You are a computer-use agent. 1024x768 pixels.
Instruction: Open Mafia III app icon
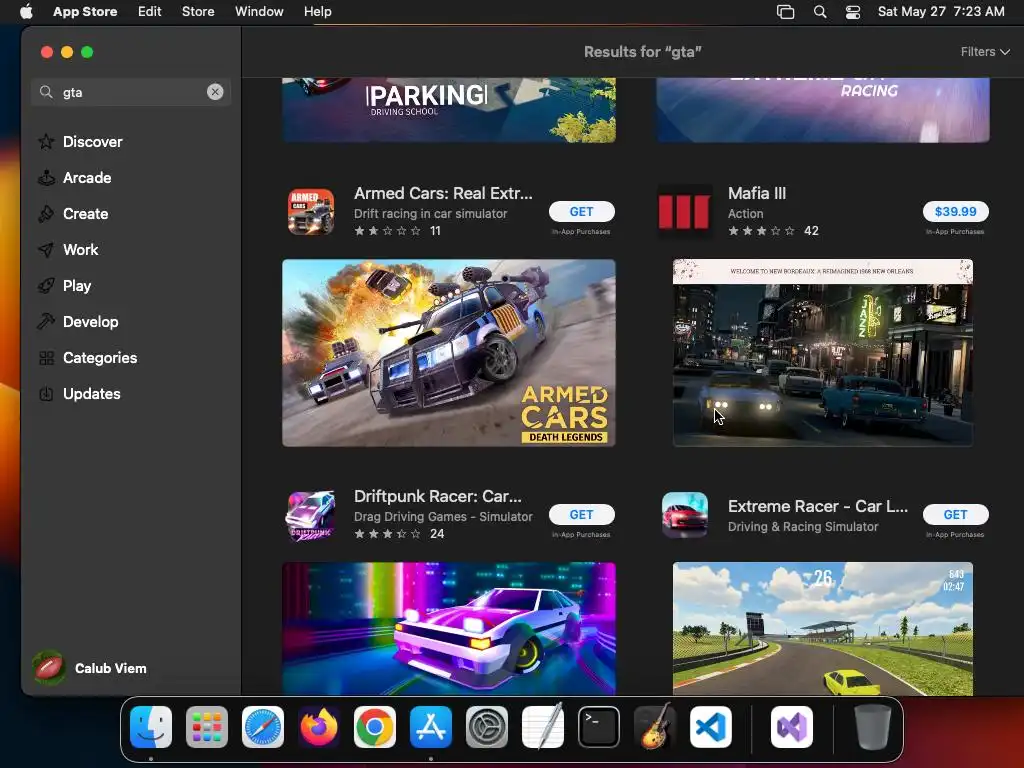point(684,212)
